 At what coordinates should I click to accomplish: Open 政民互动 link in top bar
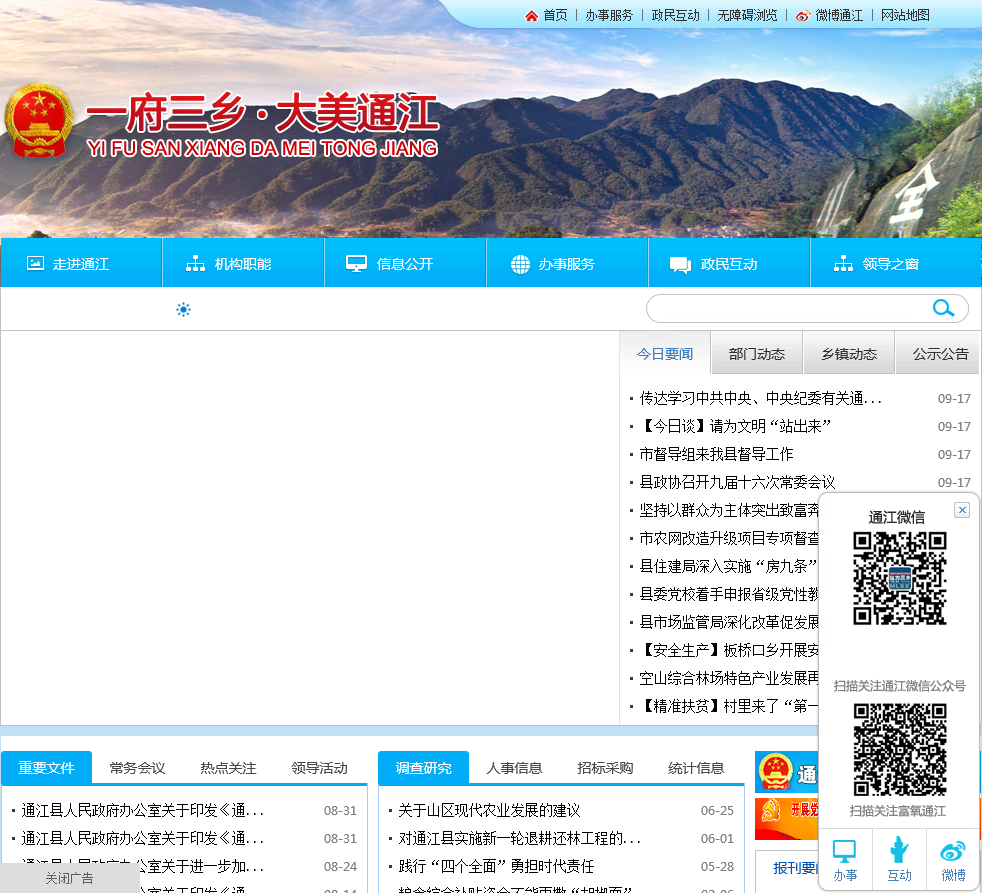coord(675,16)
